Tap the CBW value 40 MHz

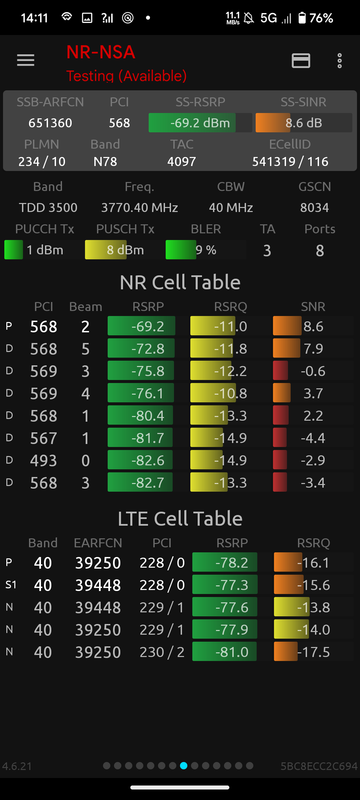[x=230, y=208]
